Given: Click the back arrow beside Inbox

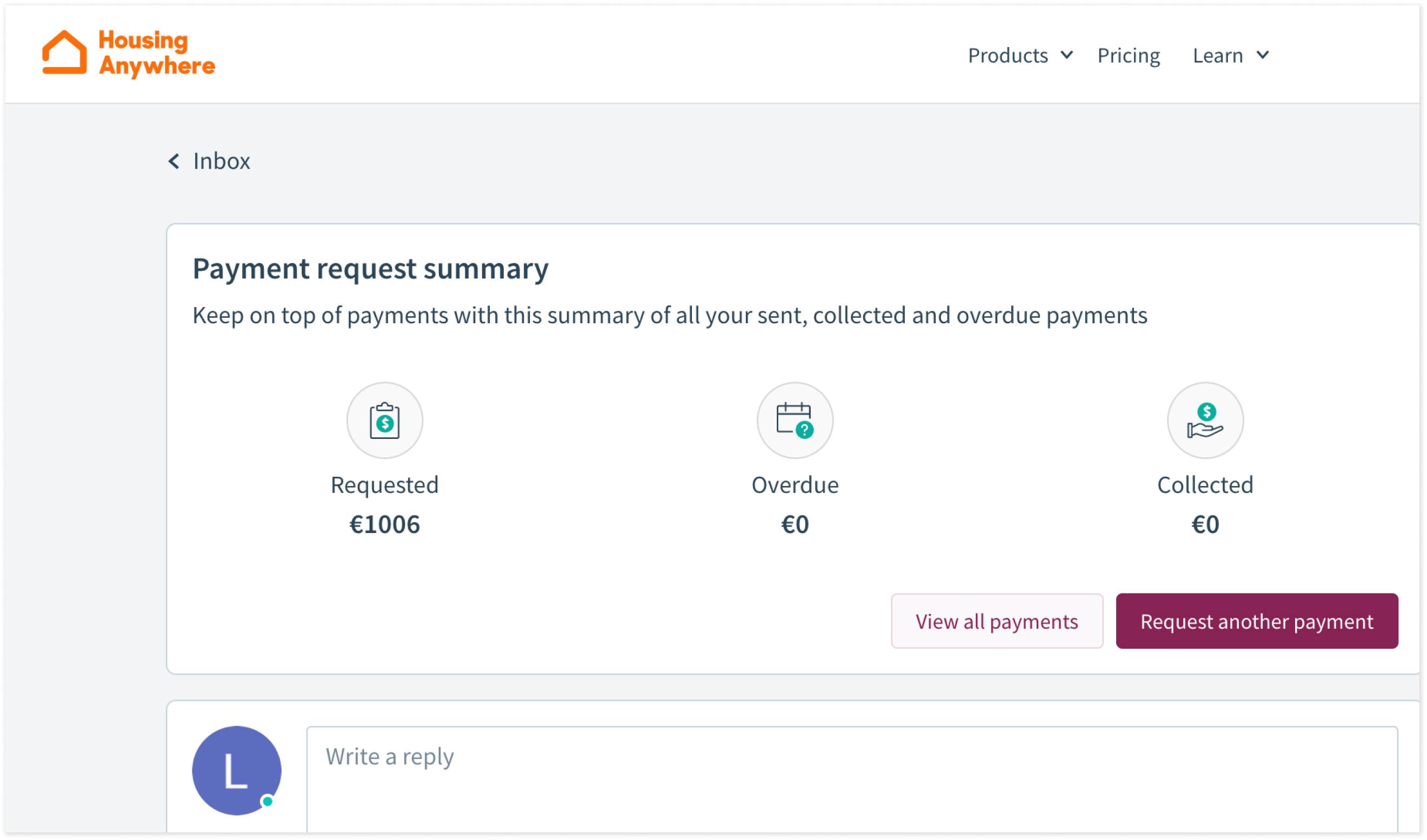Looking at the screenshot, I should (174, 162).
